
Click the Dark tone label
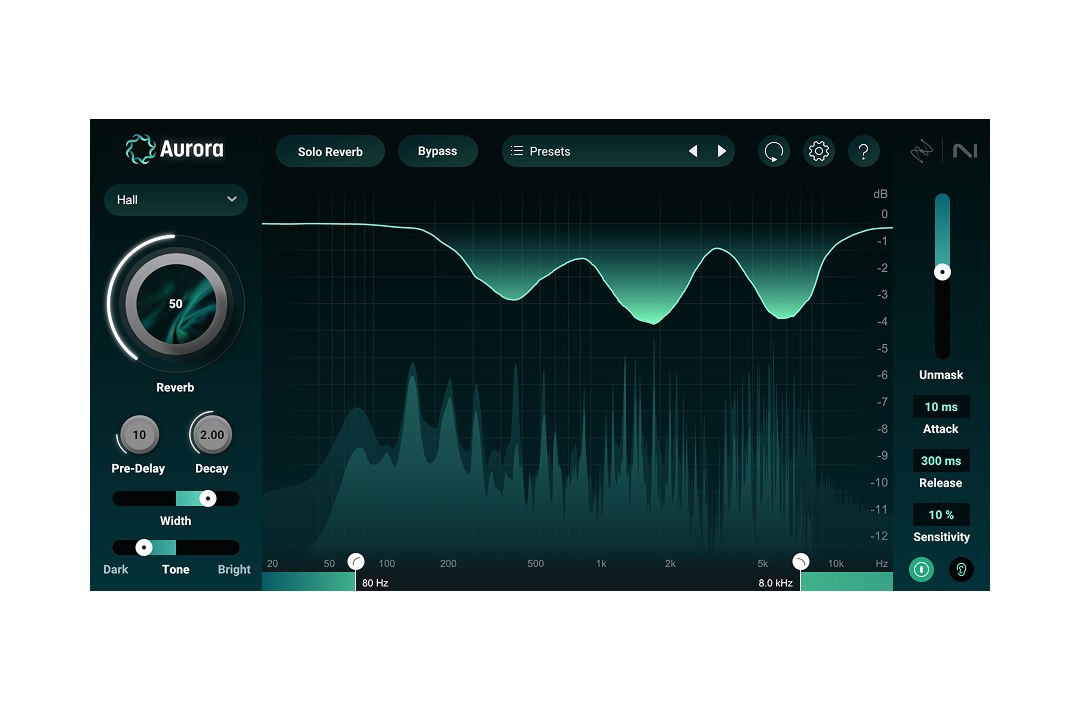tap(116, 570)
